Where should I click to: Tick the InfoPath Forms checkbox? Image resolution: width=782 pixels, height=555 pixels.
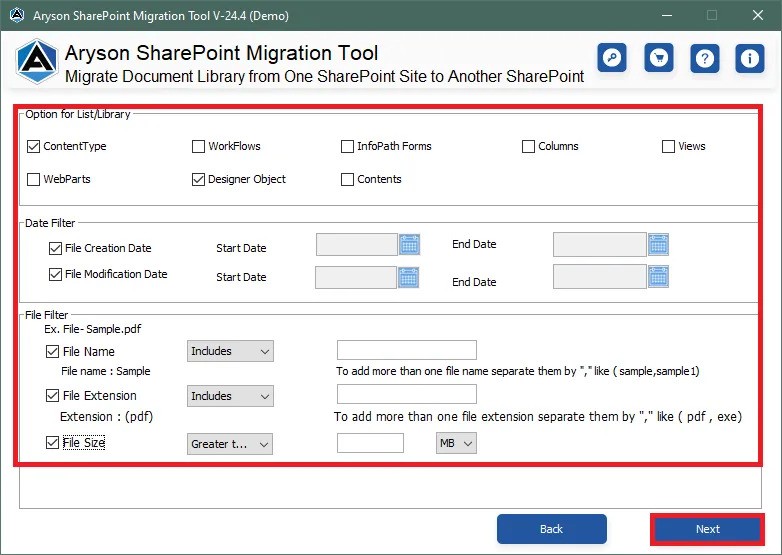tap(348, 146)
